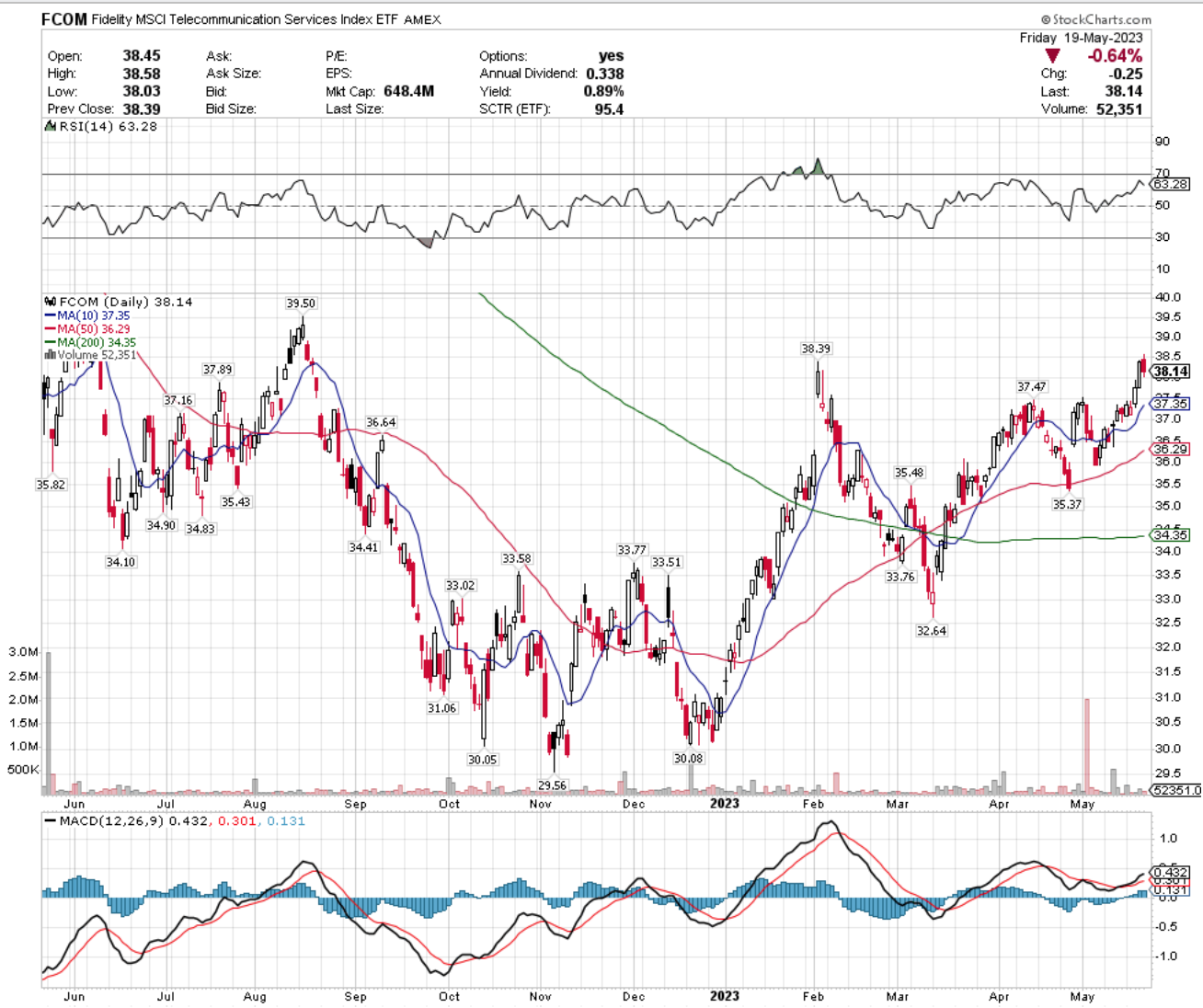Click the 33.02 price annotation
This screenshot has width=1203, height=1008.
(460, 586)
